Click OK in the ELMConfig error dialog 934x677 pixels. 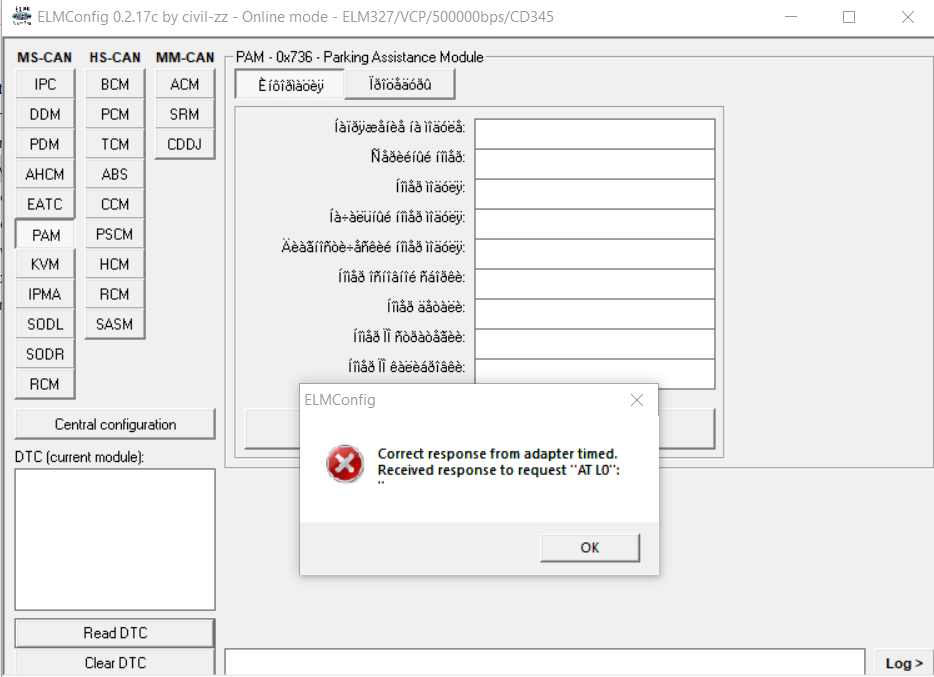pos(589,547)
